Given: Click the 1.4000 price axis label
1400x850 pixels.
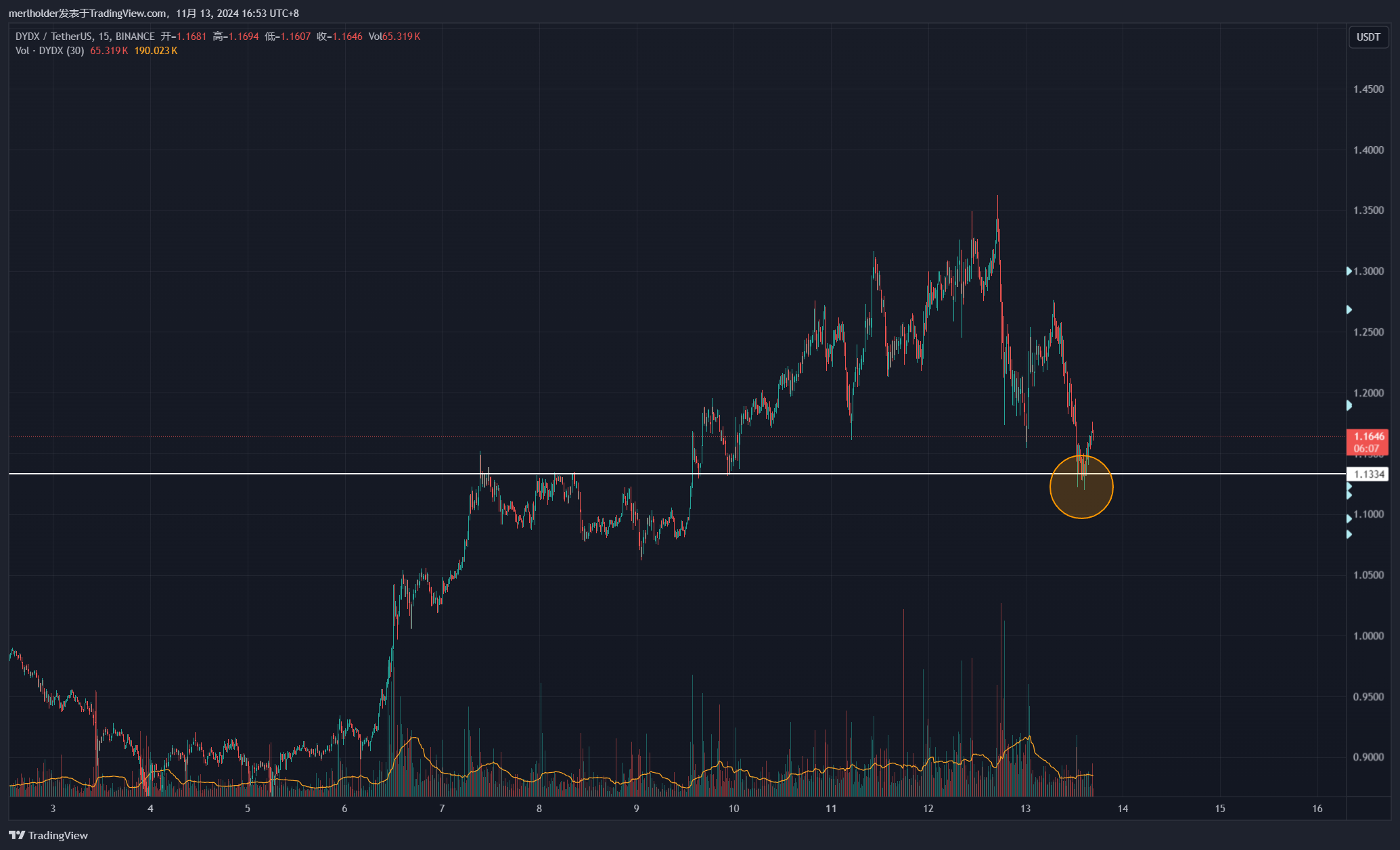Looking at the screenshot, I should [x=1368, y=150].
